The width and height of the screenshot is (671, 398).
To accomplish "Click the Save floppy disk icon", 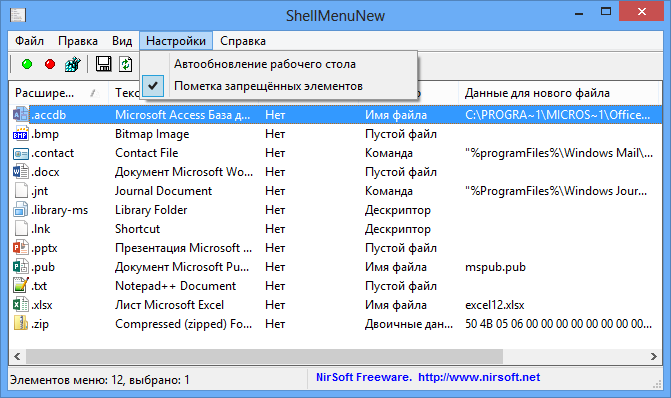I will click(x=104, y=64).
